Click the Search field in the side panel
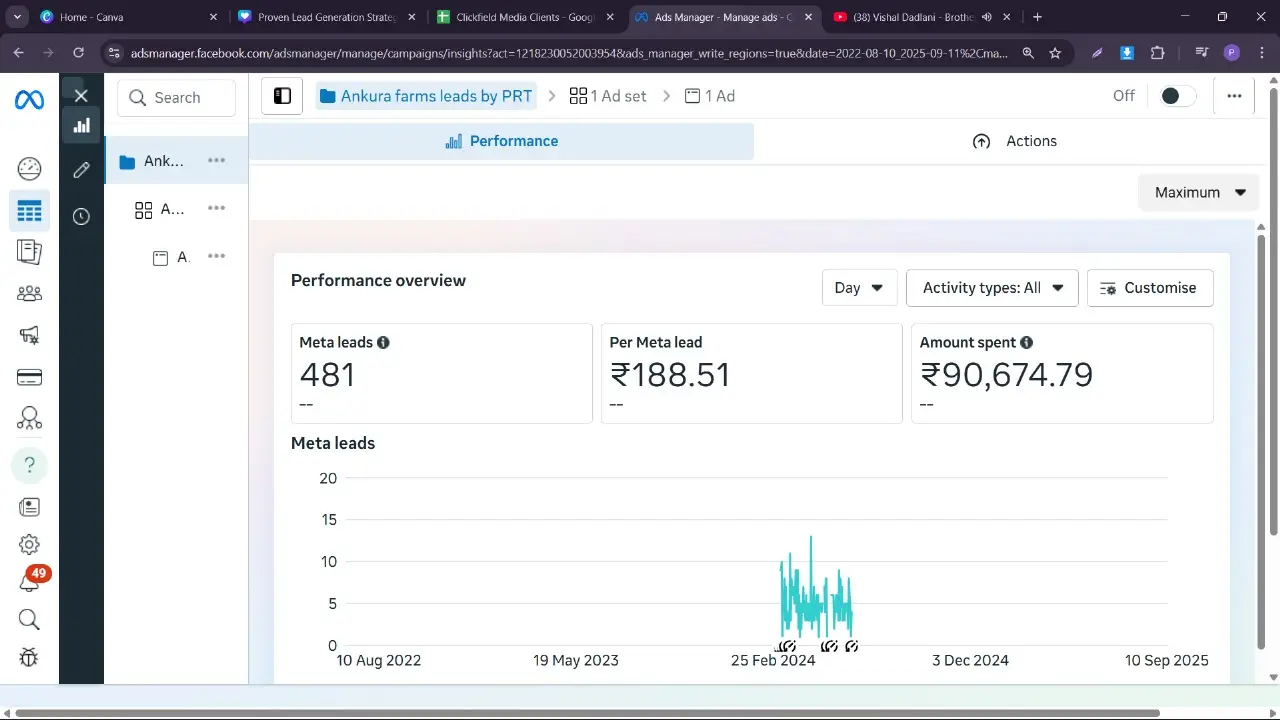Screen dimensions: 1280x720 [x=177, y=98]
